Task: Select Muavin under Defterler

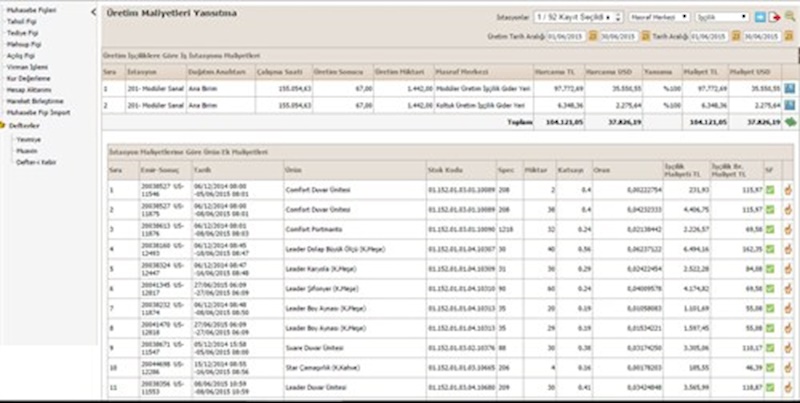Action: point(27,151)
